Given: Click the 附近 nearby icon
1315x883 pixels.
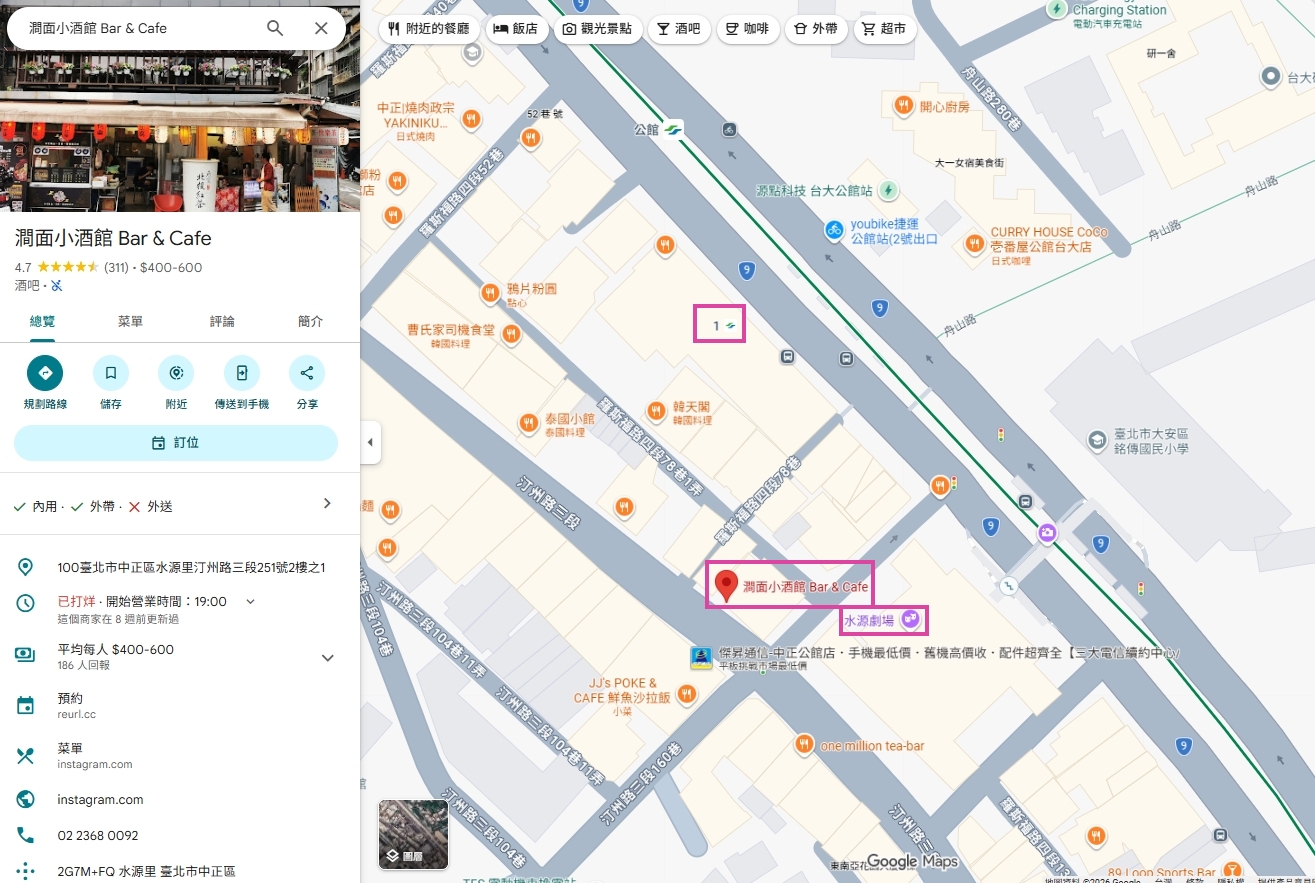Looking at the screenshot, I should point(176,373).
